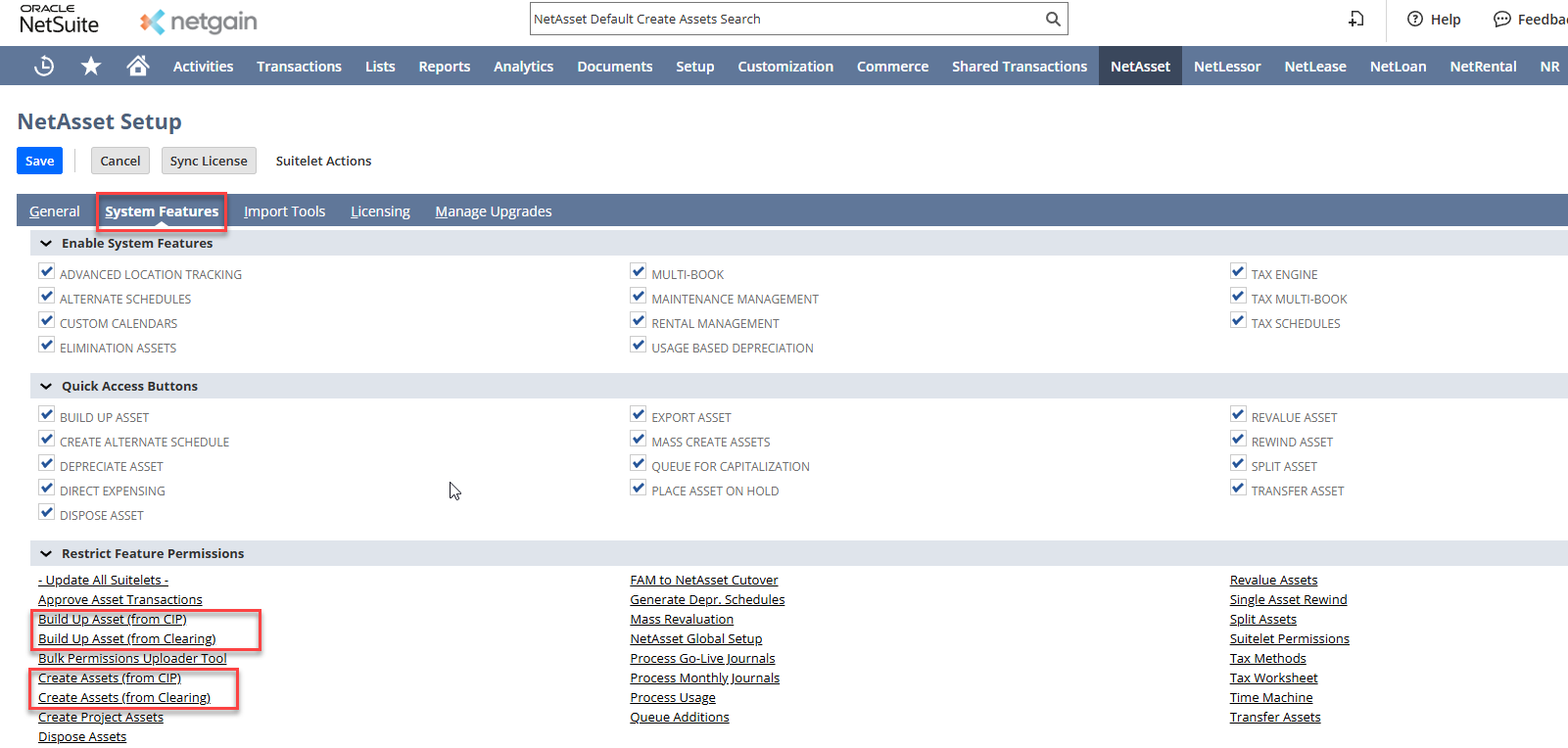Click the Oracle NetSuite logo
The height and width of the screenshot is (748, 1568).
[59, 20]
